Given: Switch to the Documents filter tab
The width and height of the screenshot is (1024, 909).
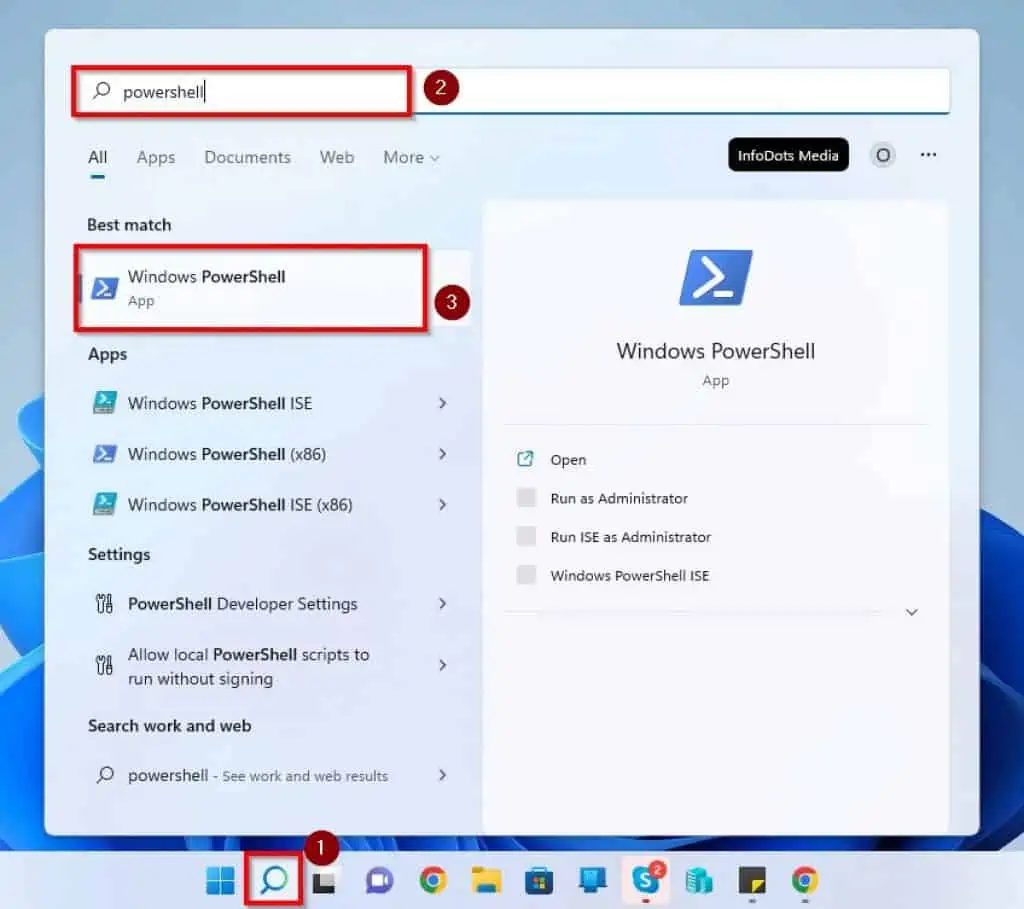Looking at the screenshot, I should tap(247, 157).
